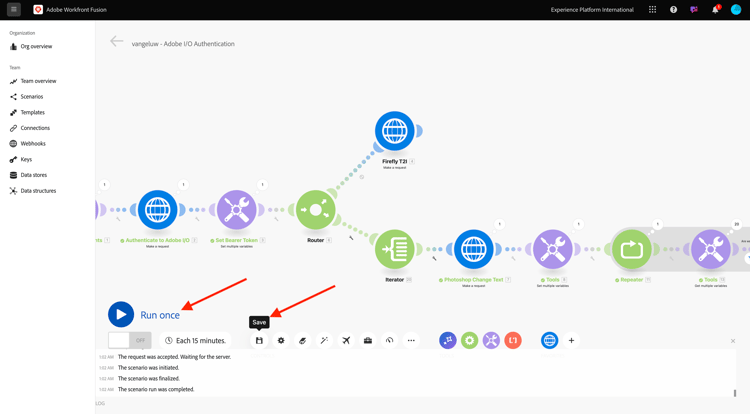Open the Set Bearer Token module
750x414 pixels.
click(x=236, y=210)
